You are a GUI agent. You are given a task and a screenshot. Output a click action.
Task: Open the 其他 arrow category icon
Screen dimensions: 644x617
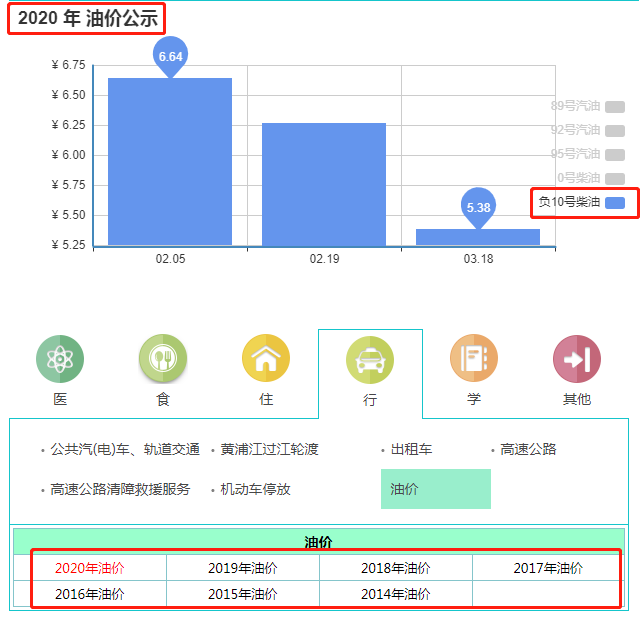pyautogui.click(x=577, y=359)
